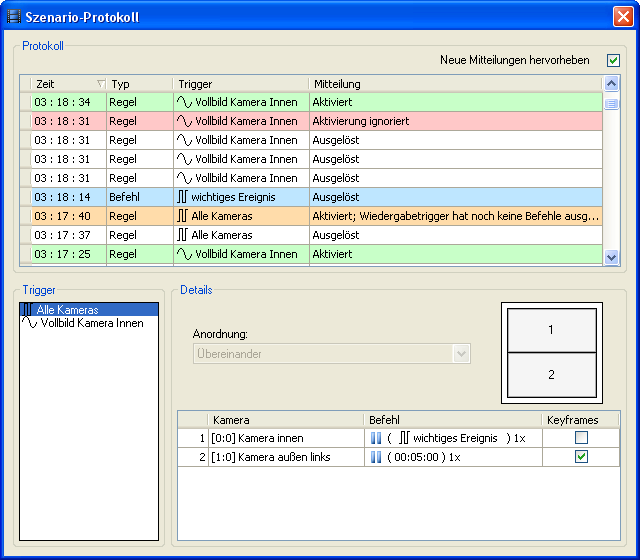
Task: Open the Anordnung dropdown
Action: [x=460, y=353]
